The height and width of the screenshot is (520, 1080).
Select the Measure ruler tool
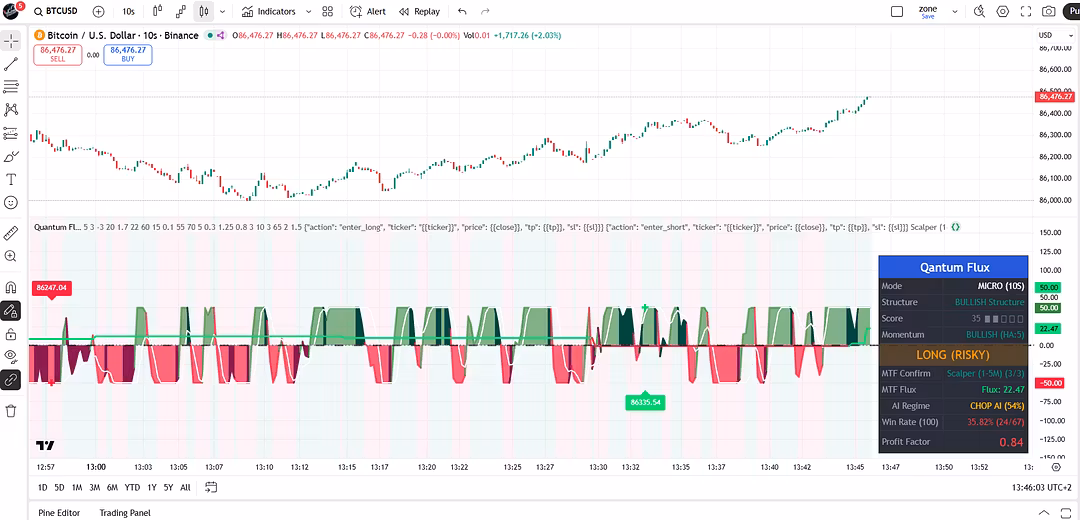tap(11, 233)
